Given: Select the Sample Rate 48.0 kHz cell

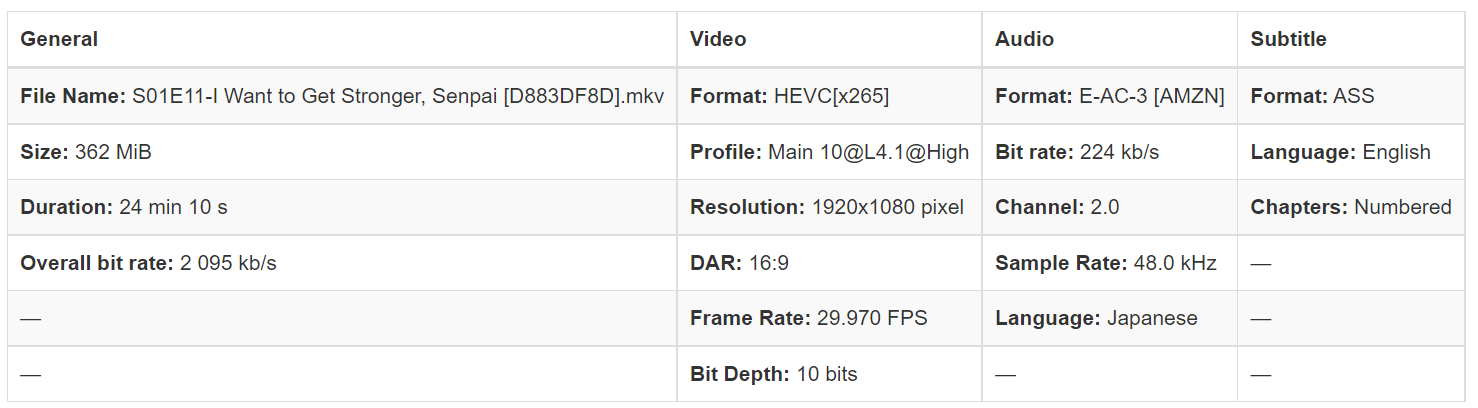Looking at the screenshot, I should coord(1105,264).
